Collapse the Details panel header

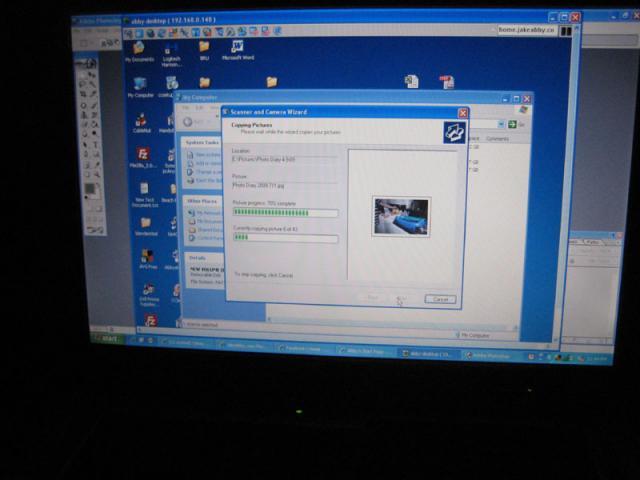204,258
